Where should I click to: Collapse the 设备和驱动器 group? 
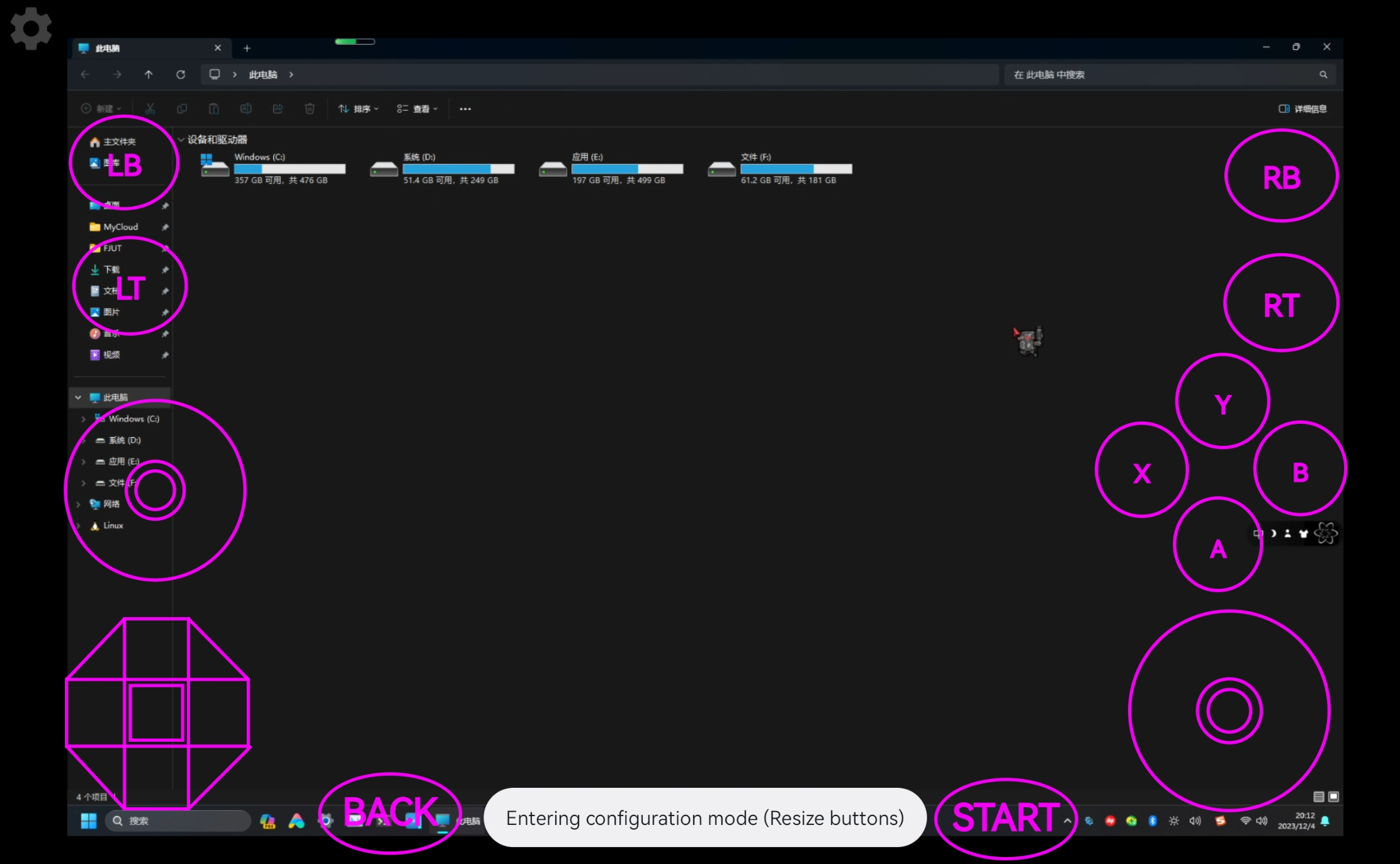(181, 140)
